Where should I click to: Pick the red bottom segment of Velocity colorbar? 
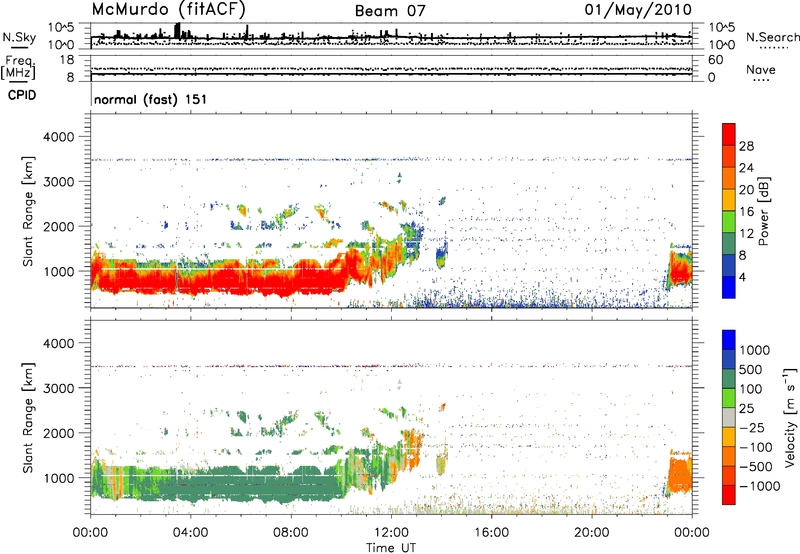pos(729,495)
